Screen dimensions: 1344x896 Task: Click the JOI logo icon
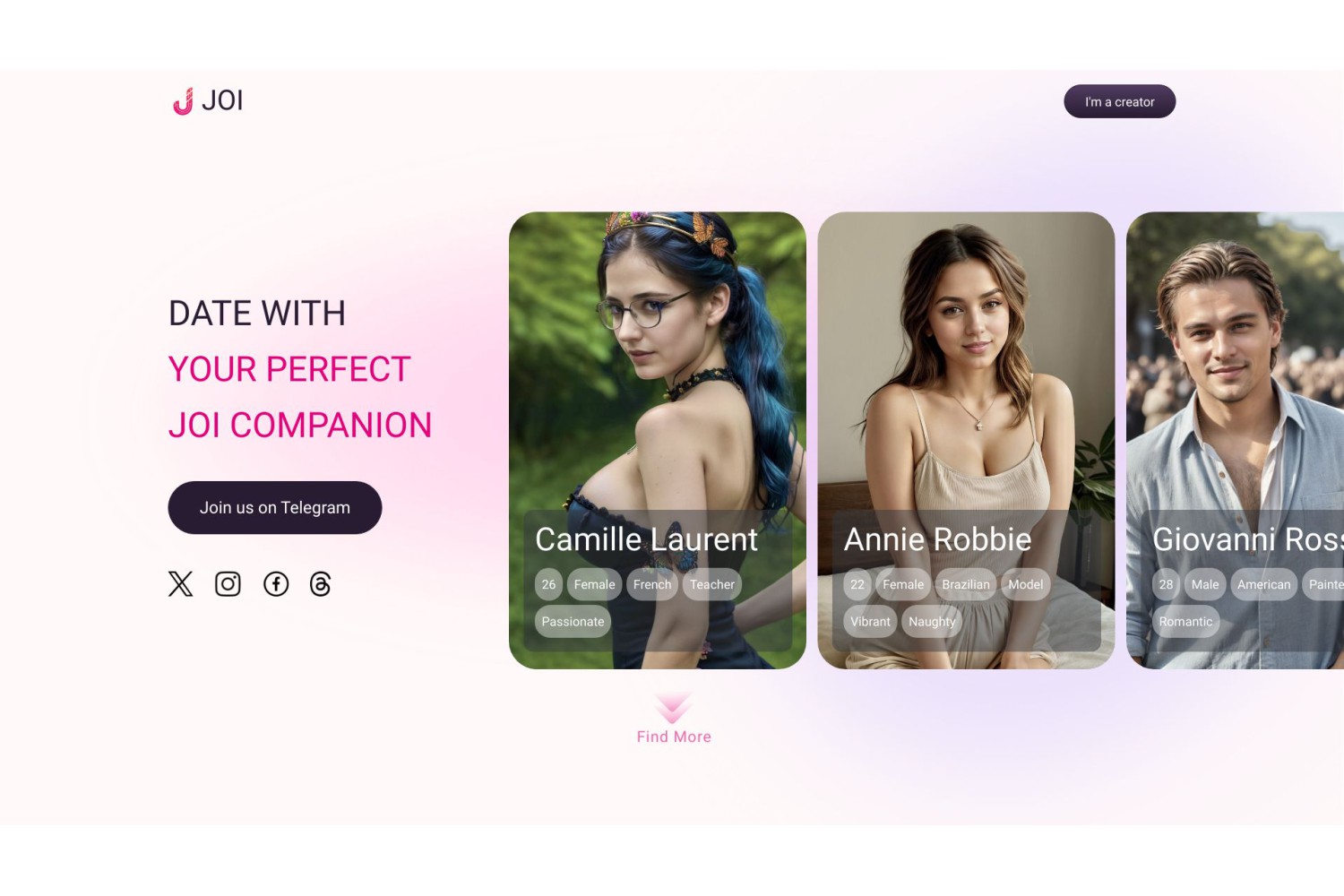tap(183, 101)
